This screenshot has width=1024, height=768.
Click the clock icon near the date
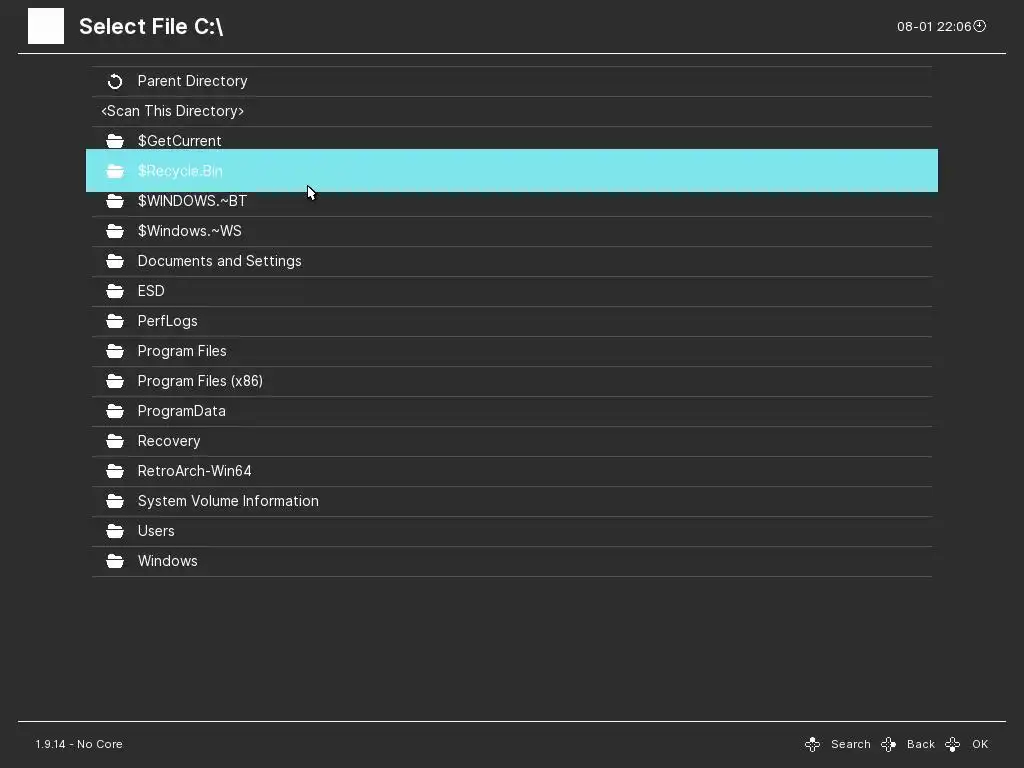[980, 26]
